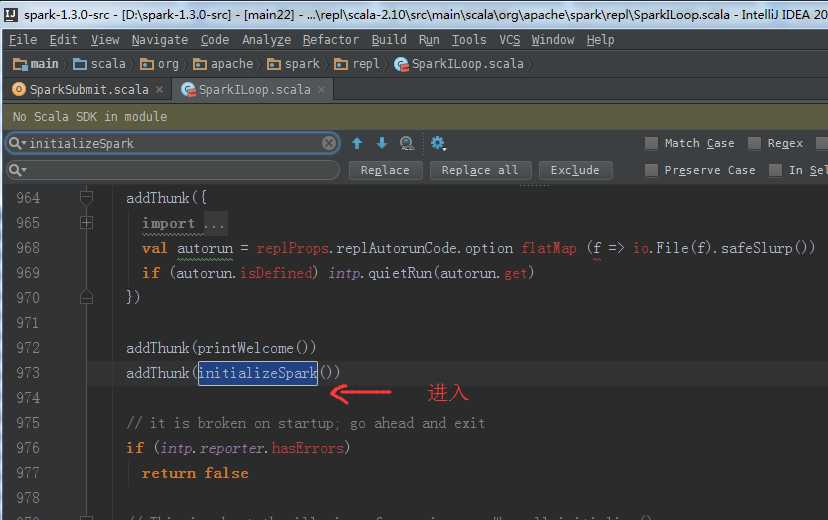Image resolution: width=828 pixels, height=520 pixels.
Task: Open the Edit menu
Action: tap(63, 40)
